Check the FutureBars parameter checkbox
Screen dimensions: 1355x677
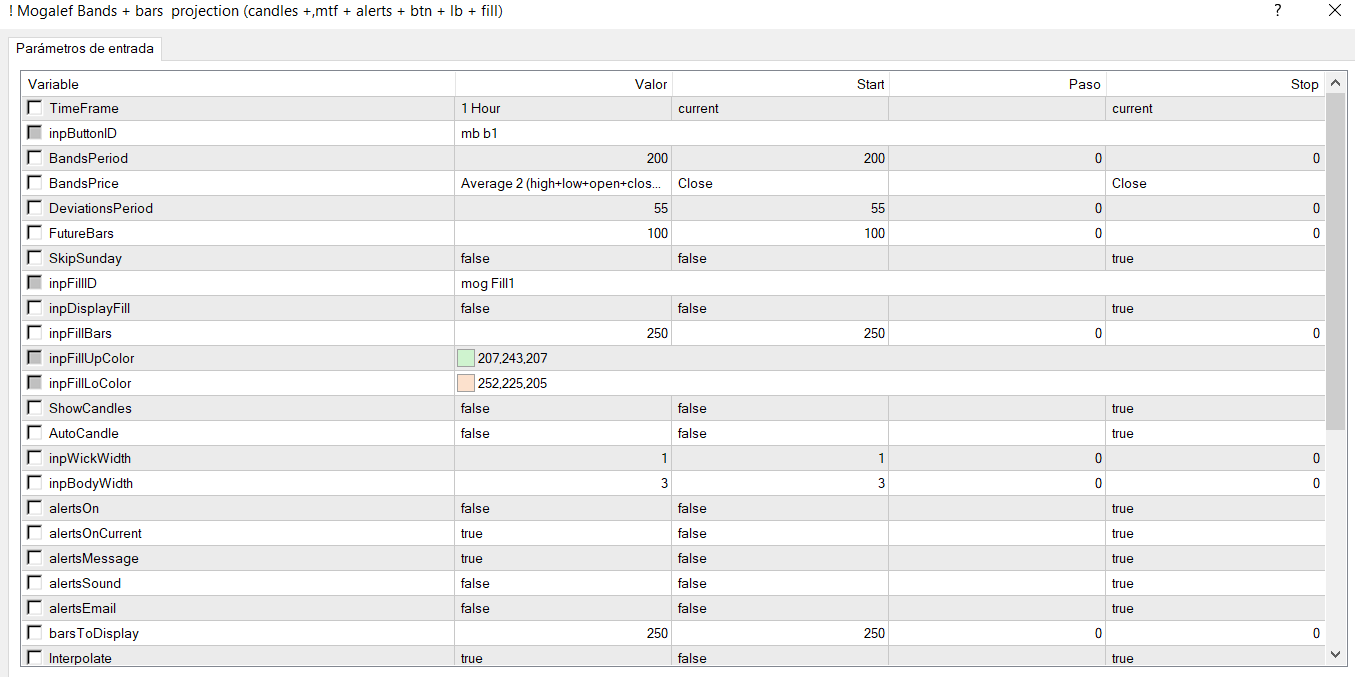[35, 233]
